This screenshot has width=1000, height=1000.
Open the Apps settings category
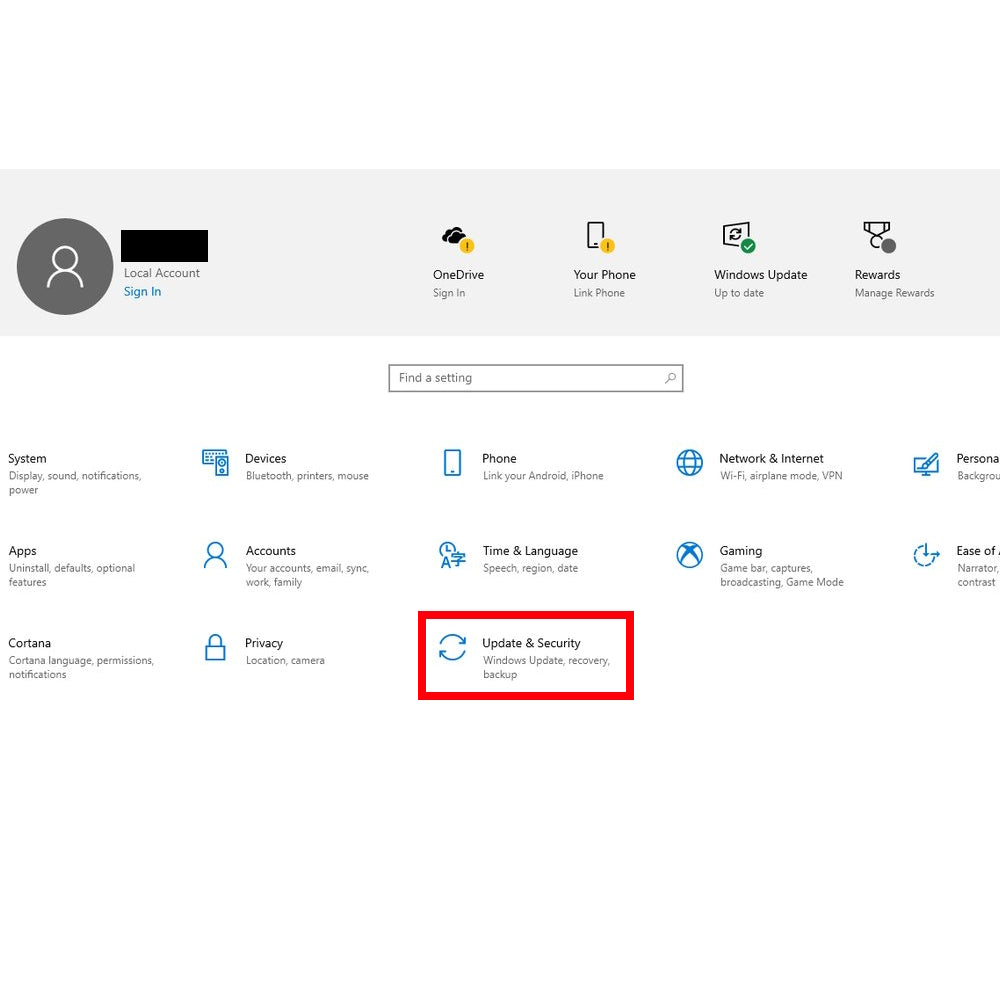click(x=23, y=551)
